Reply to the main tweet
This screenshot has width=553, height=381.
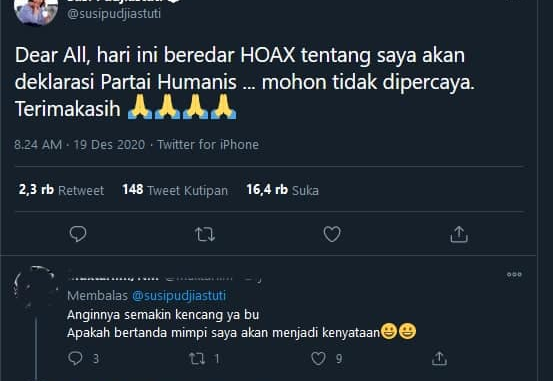78,234
